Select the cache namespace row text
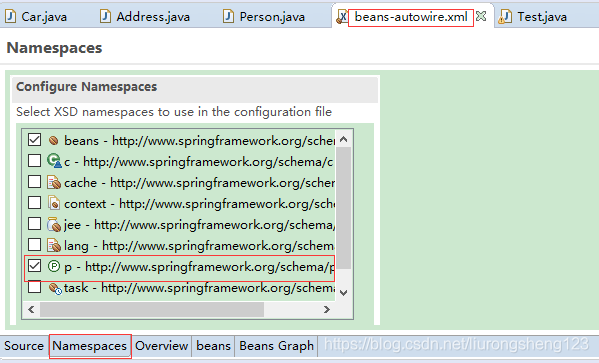This screenshot has height=363, width=599. tap(199, 183)
